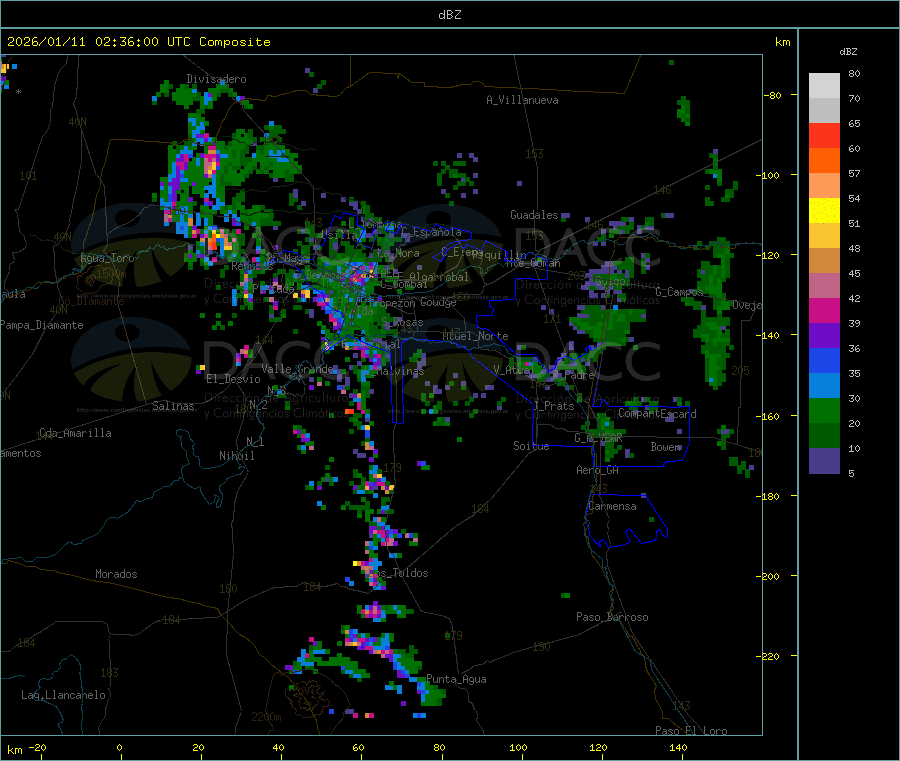This screenshot has width=900, height=761.
Task: Click the slate 5-10 dBZ legend swatch
Action: (824, 461)
